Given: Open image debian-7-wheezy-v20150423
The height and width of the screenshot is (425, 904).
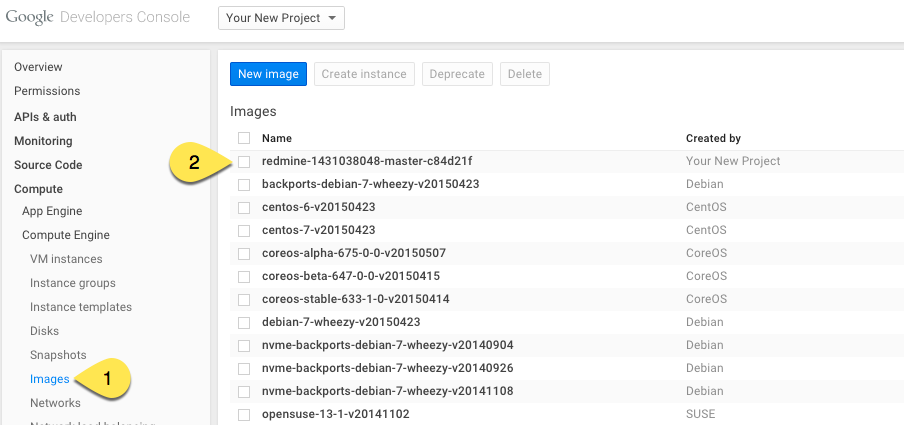Looking at the screenshot, I should click(x=341, y=322).
